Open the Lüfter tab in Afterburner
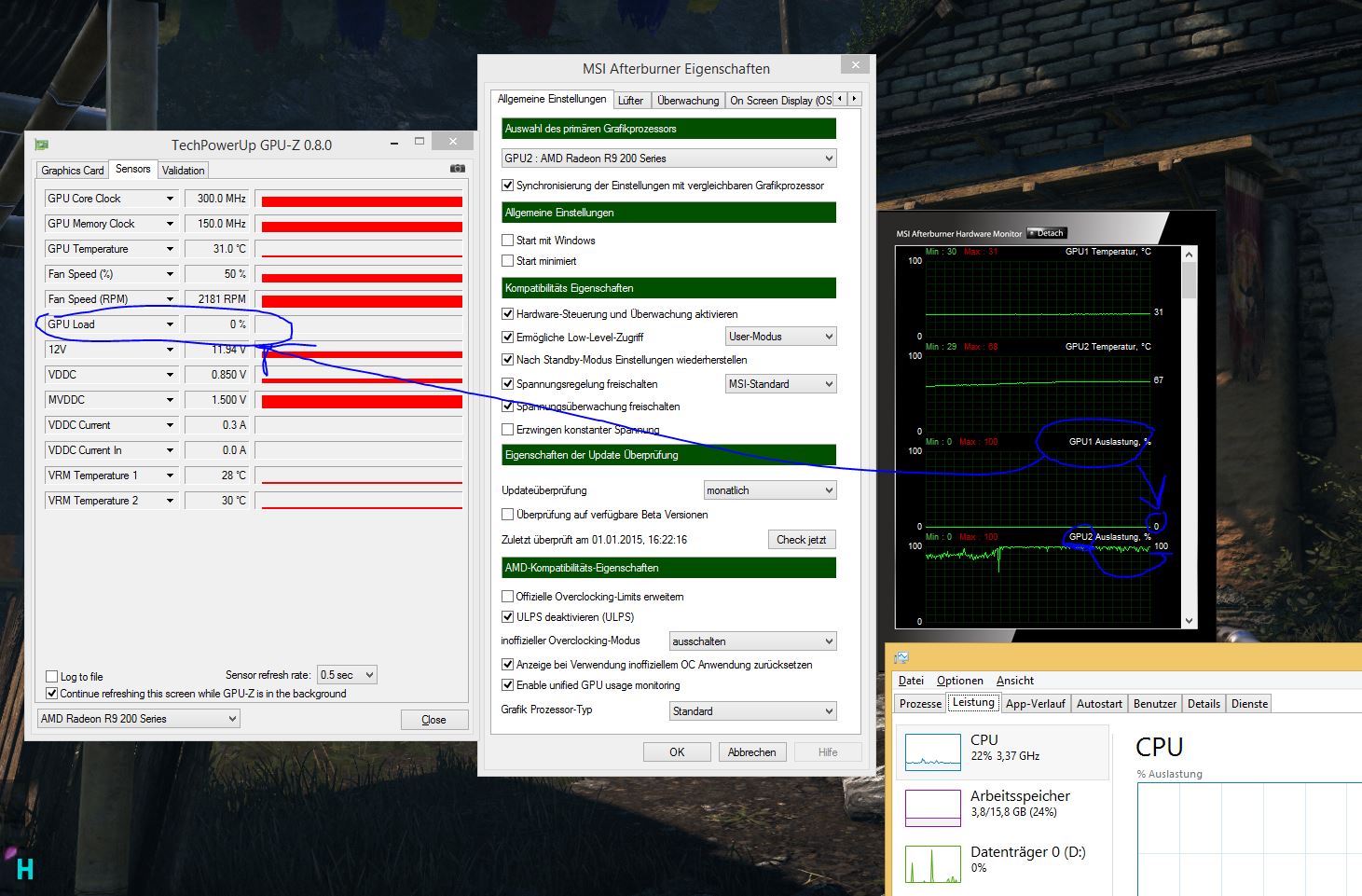This screenshot has width=1362, height=896. click(631, 101)
